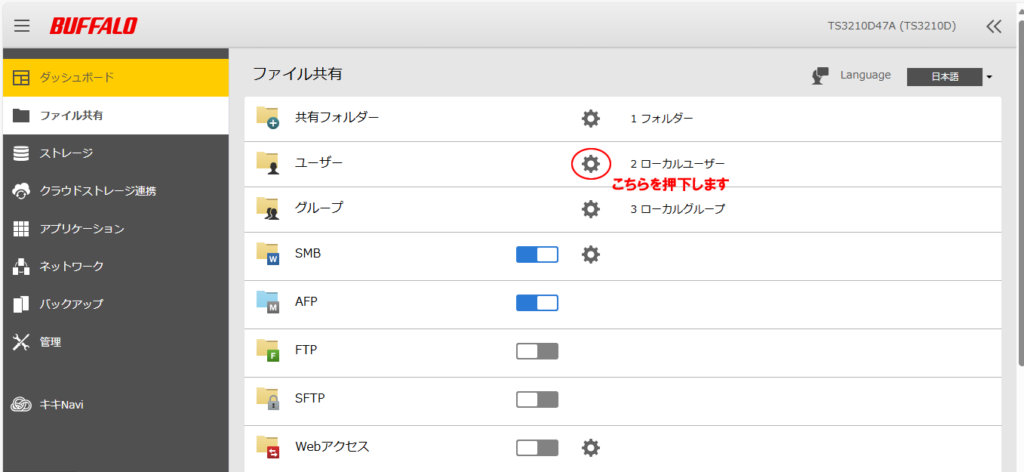The height and width of the screenshot is (472, 1024).
Task: Click the Language speech icon
Action: [x=820, y=76]
